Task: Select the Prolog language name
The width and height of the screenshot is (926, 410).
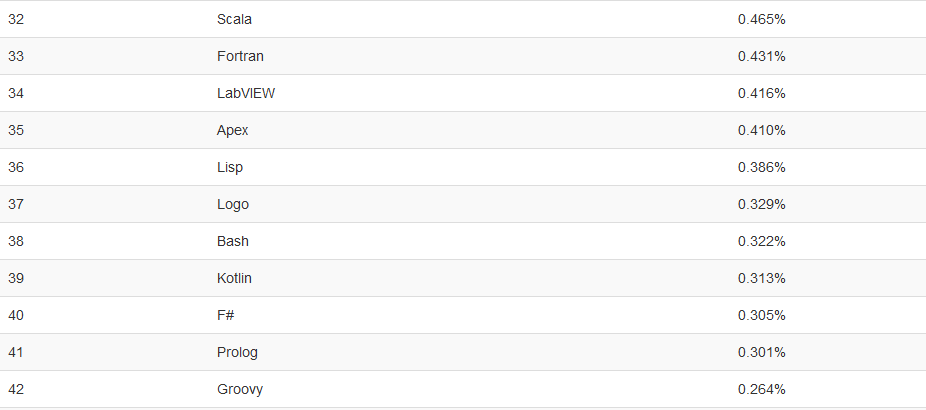Action: tap(237, 353)
